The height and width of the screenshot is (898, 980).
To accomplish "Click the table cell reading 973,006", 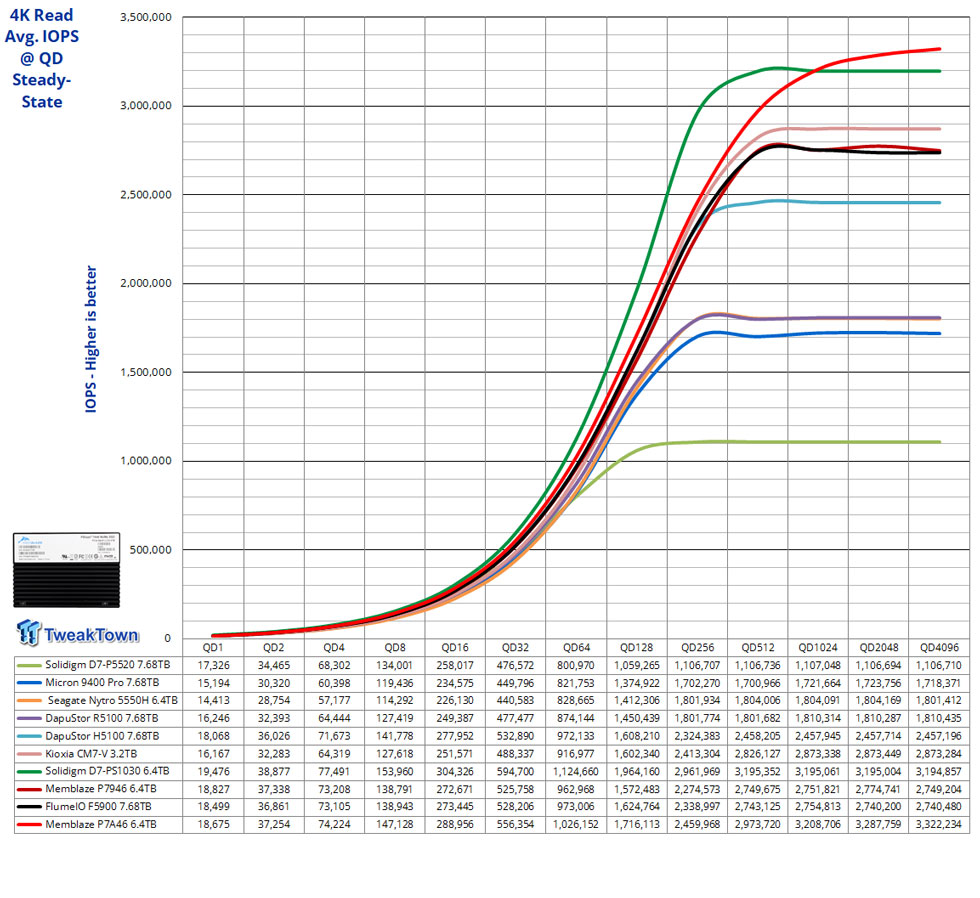I will (576, 807).
